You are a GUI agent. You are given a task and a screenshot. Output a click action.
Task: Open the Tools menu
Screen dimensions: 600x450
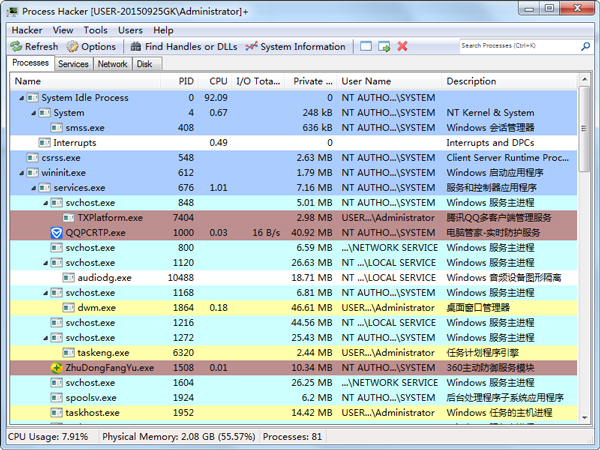[96, 30]
